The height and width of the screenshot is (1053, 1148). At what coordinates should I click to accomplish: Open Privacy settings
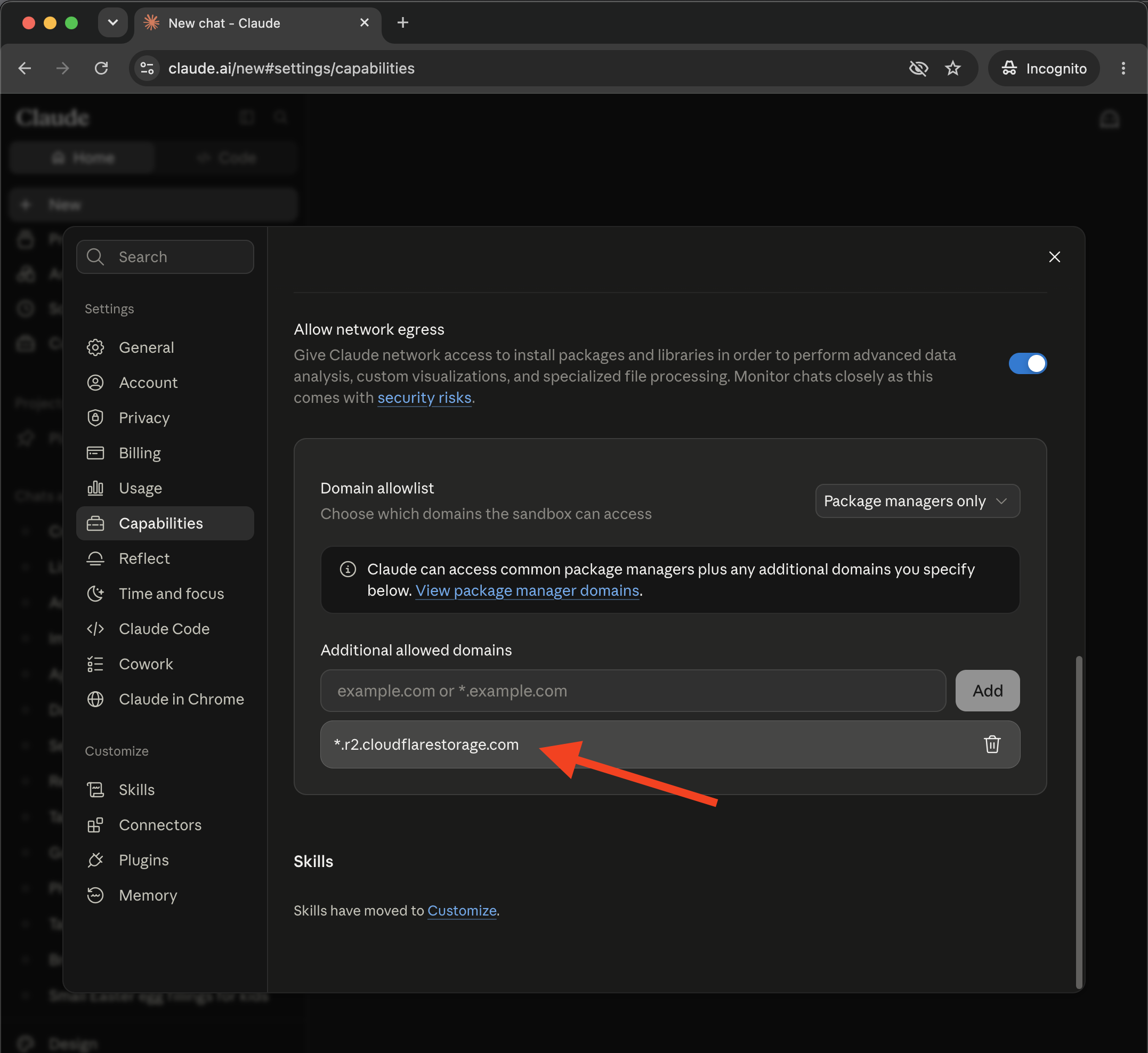click(165, 418)
